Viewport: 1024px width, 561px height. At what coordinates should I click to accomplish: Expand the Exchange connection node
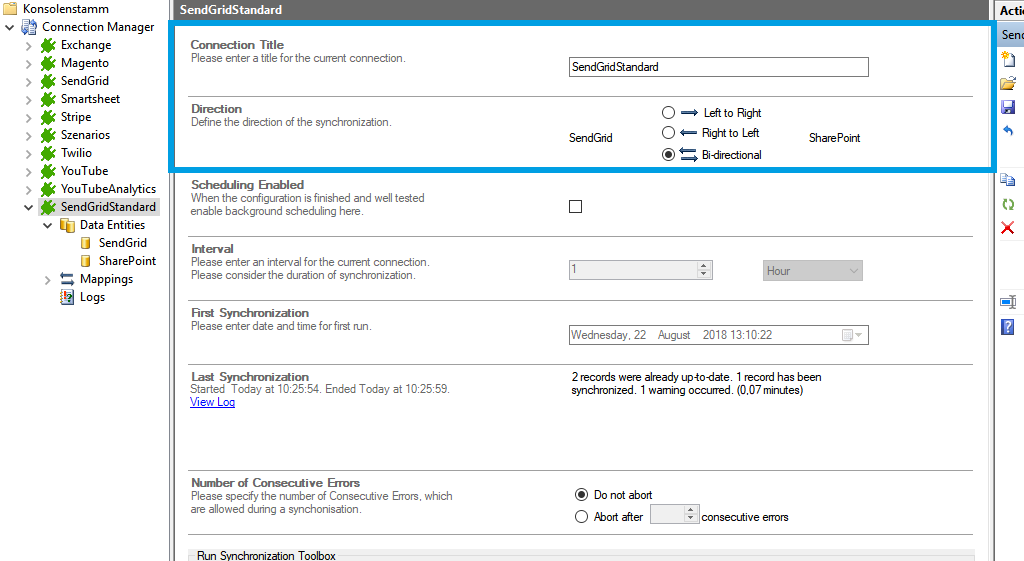pos(28,46)
